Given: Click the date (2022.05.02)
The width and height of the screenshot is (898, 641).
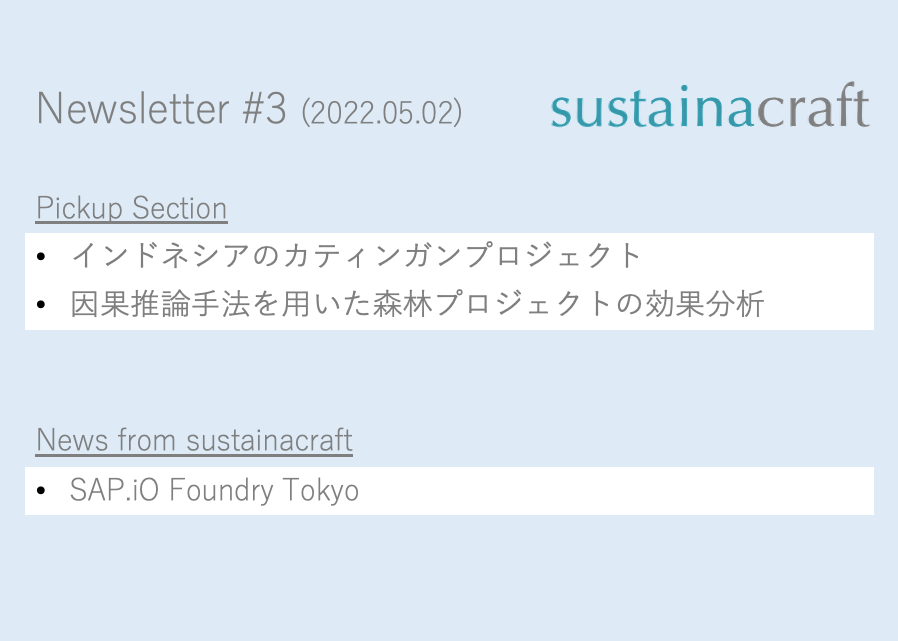Looking at the screenshot, I should 381,112.
